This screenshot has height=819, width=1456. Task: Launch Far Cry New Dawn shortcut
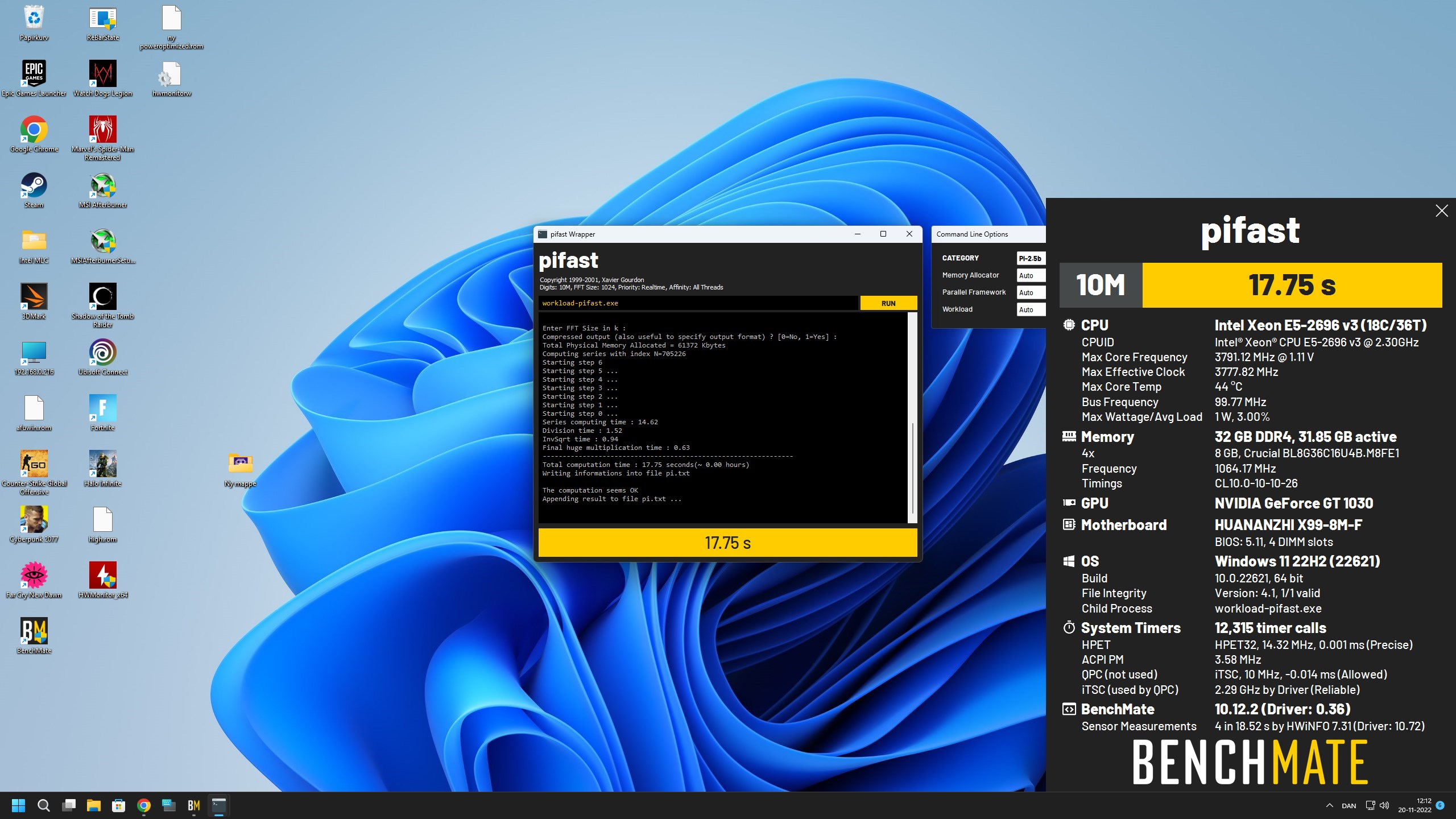(x=34, y=580)
